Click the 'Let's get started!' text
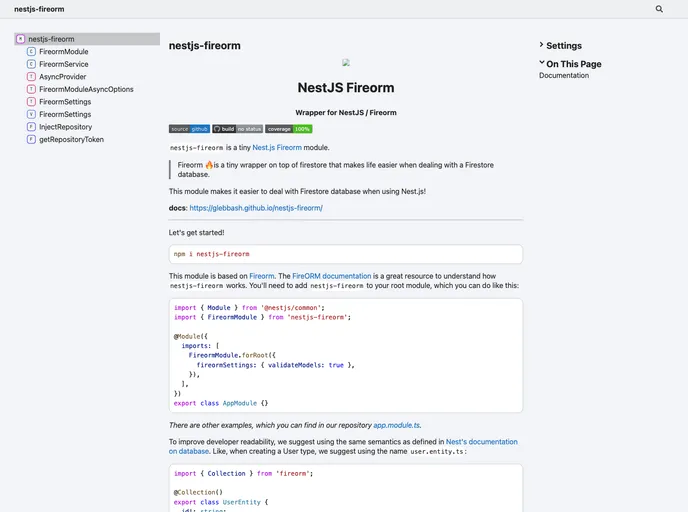The image size is (688, 512). 197,233
